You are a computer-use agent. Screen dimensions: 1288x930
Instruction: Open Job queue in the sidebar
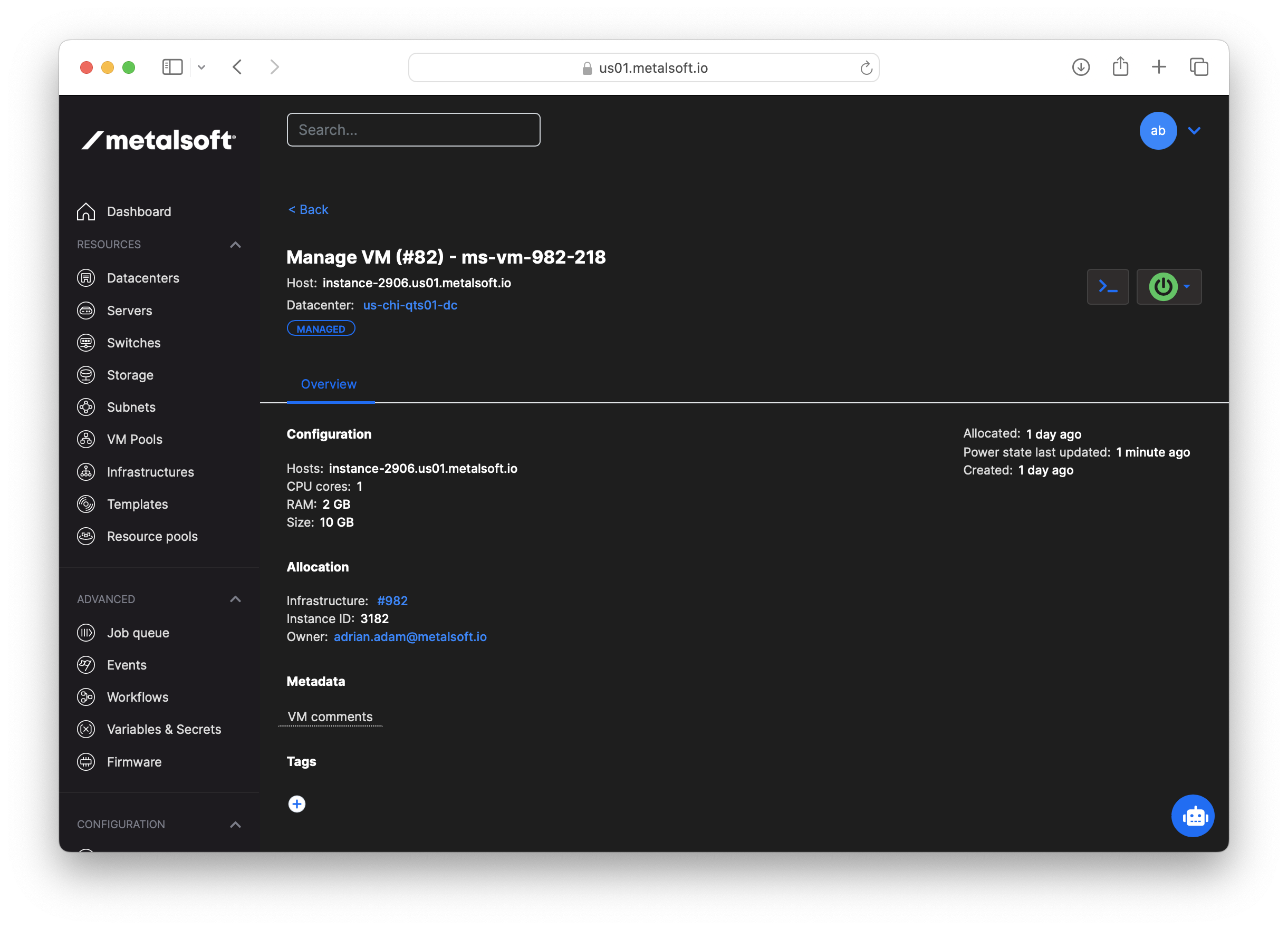[138, 633]
